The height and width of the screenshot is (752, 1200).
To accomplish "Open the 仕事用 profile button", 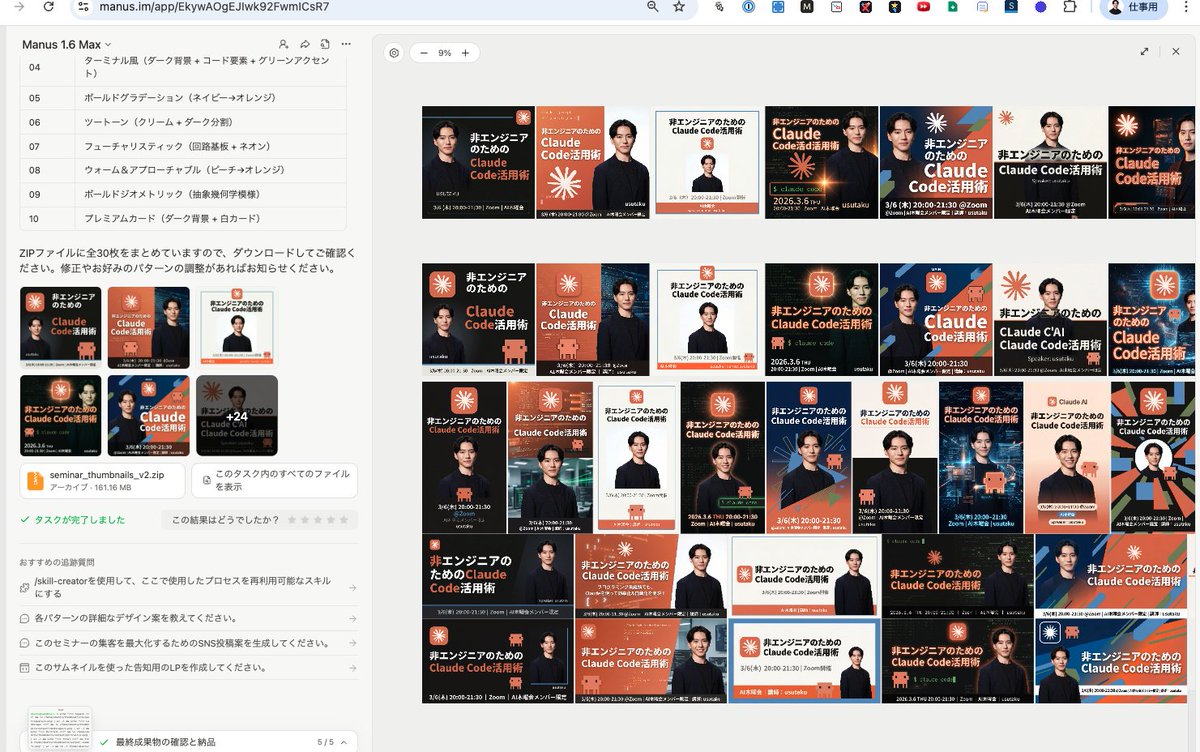I will (1133, 7).
